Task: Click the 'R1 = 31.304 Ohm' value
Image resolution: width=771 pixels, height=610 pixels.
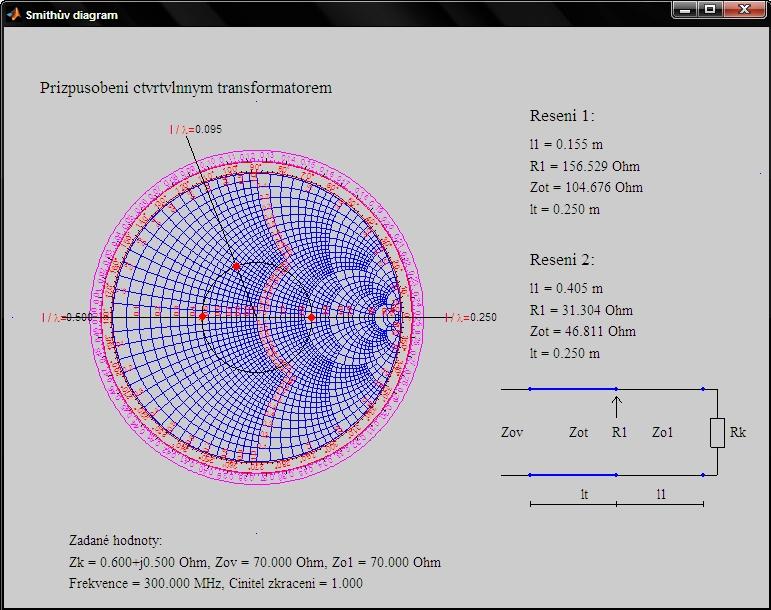Action: click(581, 310)
